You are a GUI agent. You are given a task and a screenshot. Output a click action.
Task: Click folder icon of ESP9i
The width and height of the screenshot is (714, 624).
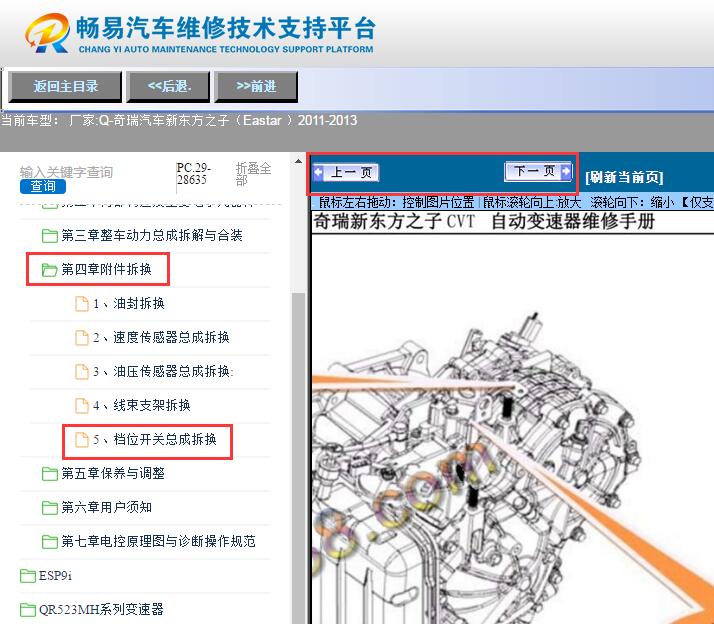tap(28, 576)
